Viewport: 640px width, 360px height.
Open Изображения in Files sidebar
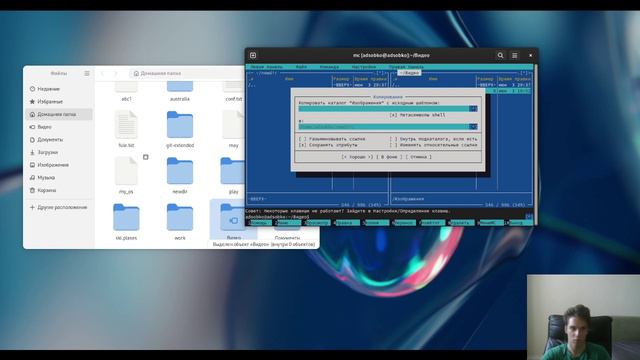tap(60, 165)
